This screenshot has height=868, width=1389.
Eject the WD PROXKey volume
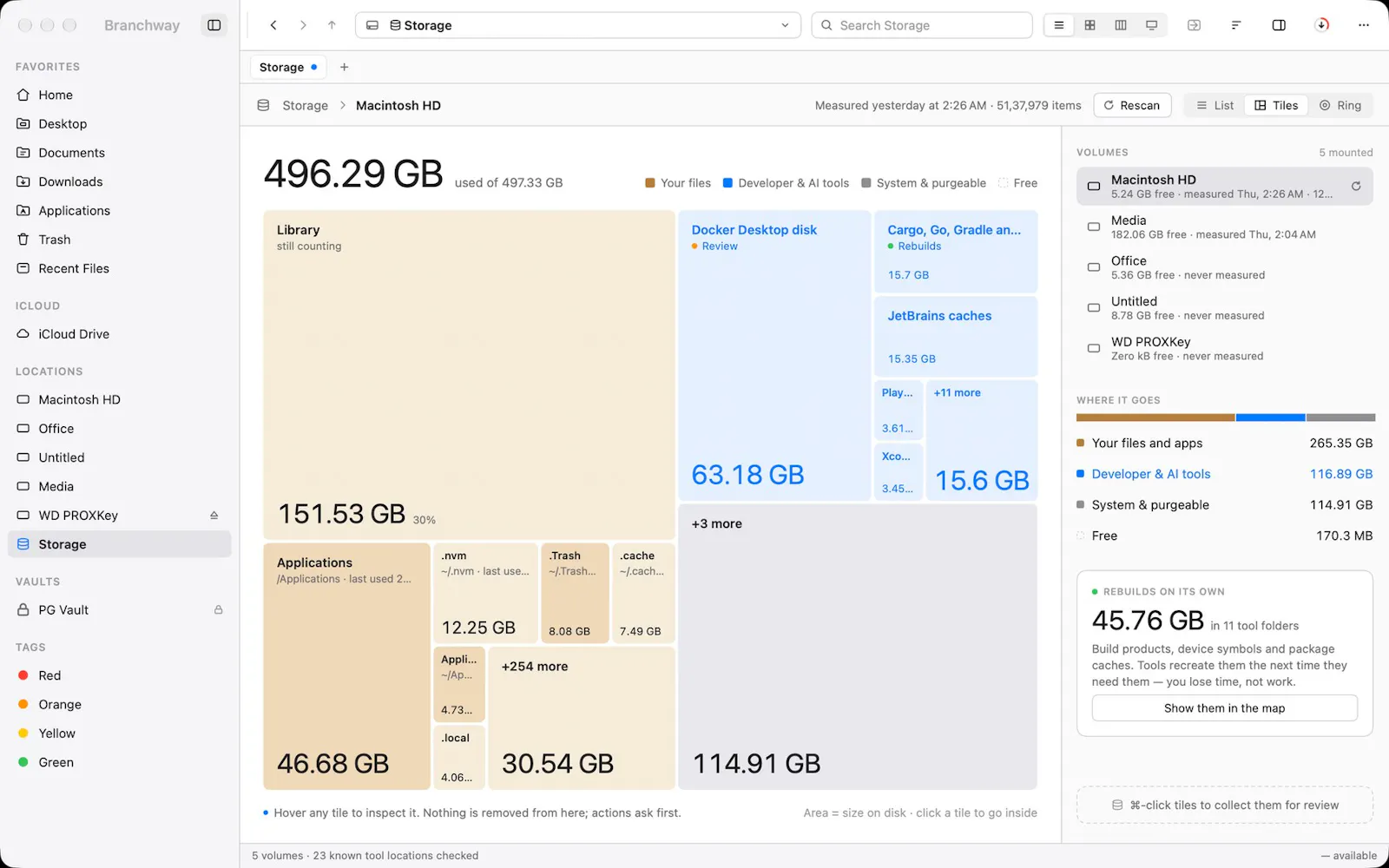[214, 516]
